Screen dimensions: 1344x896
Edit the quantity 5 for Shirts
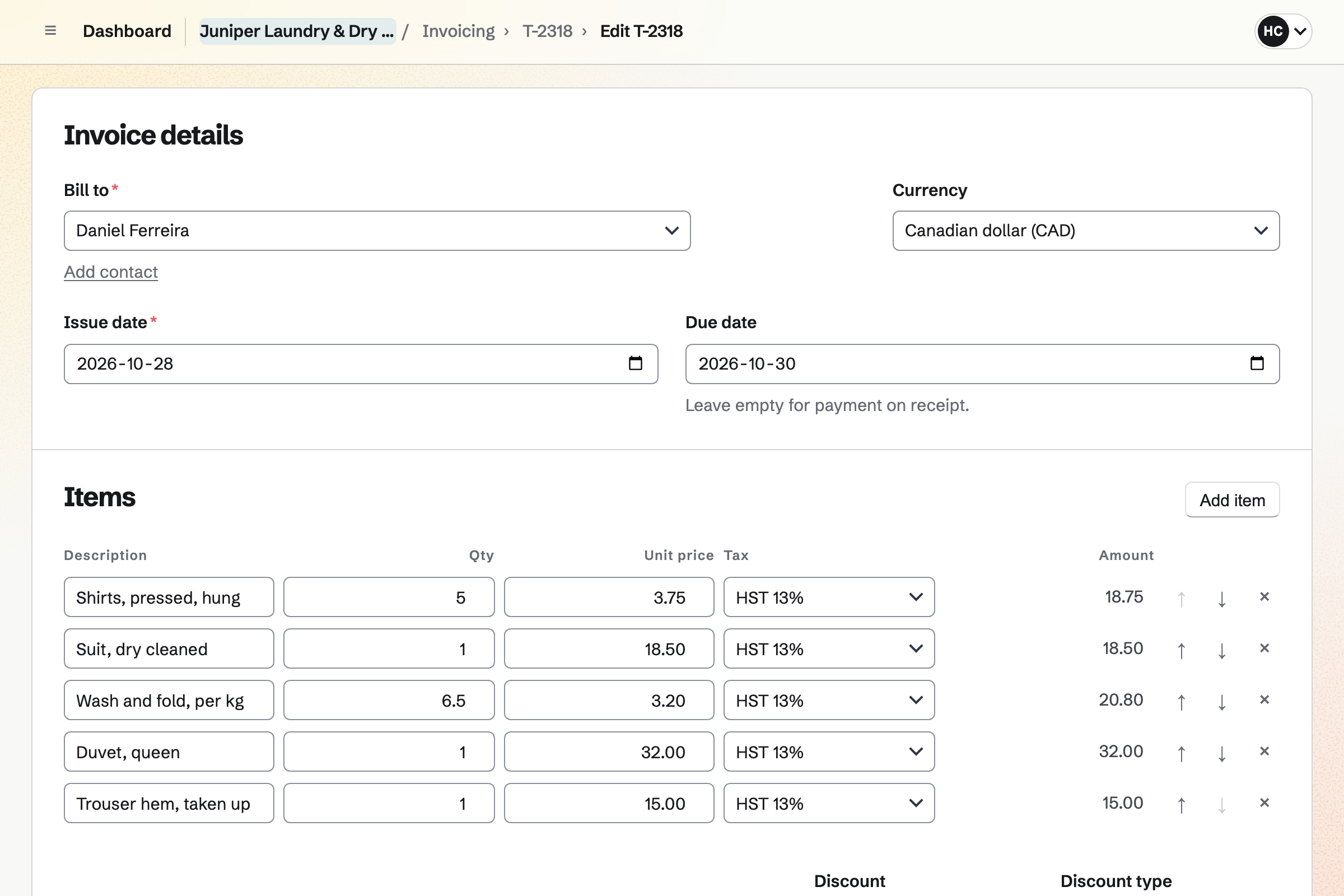(389, 597)
